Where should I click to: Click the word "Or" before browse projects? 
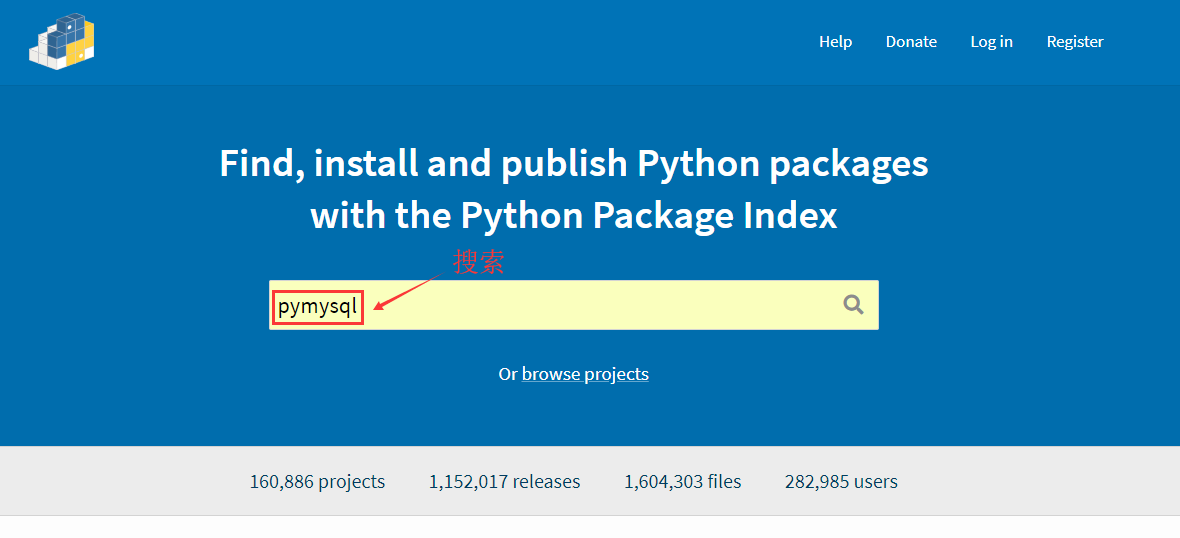pyautogui.click(x=508, y=374)
